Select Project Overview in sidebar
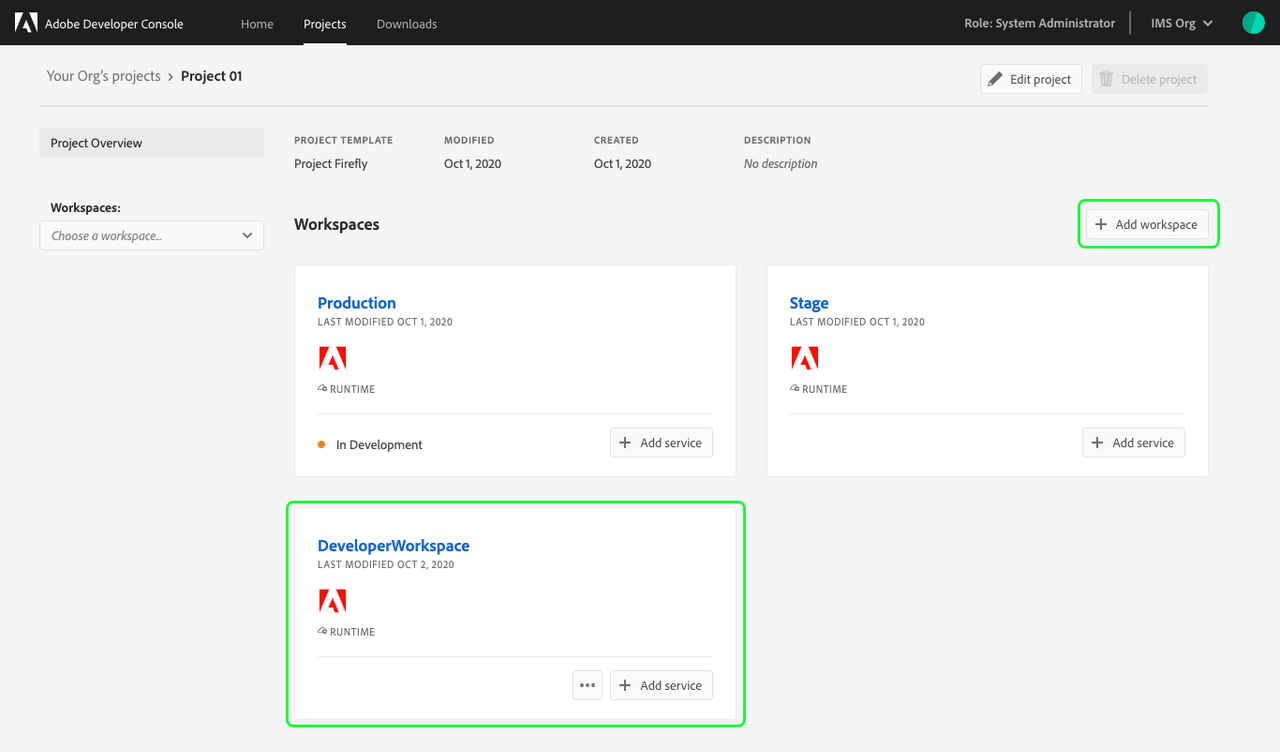This screenshot has width=1280, height=752. (x=152, y=143)
